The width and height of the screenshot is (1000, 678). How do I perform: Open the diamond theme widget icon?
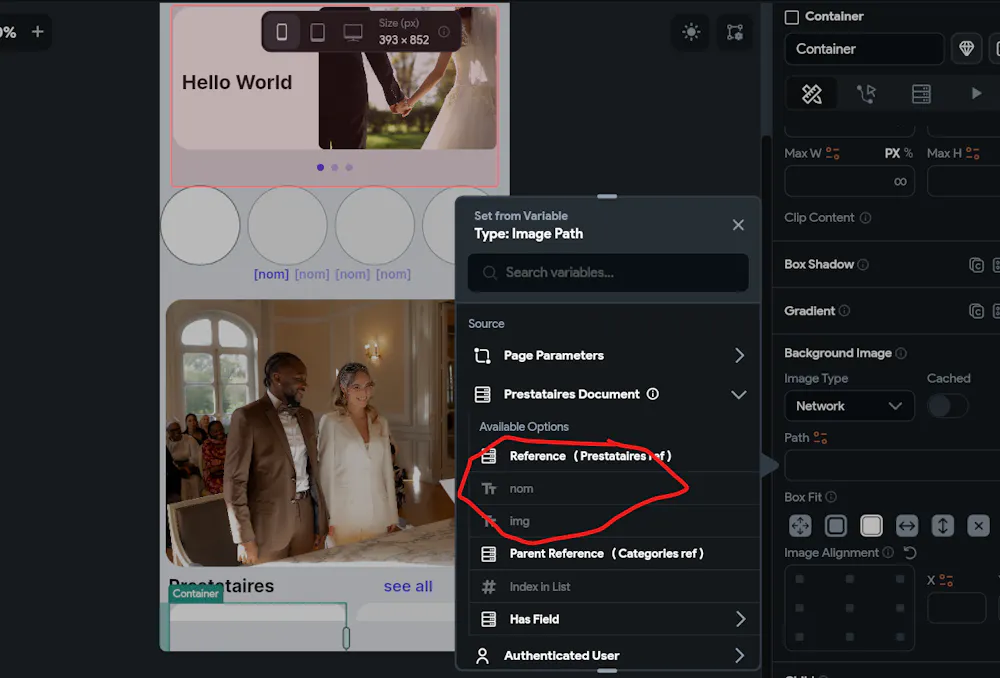point(966,48)
